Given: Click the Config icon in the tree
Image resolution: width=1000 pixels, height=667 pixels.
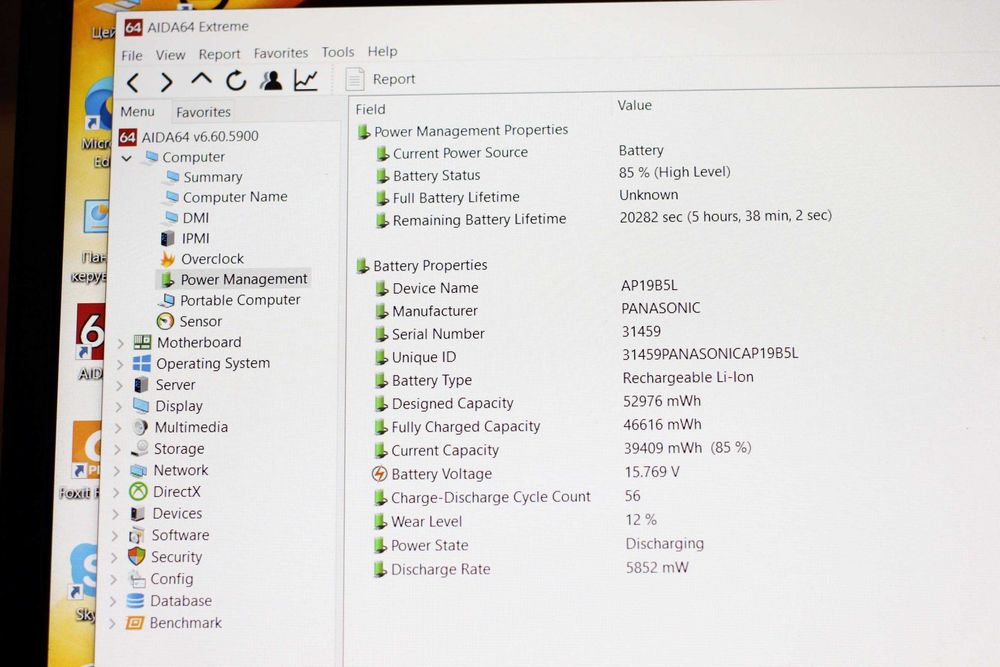Looking at the screenshot, I should 136,579.
